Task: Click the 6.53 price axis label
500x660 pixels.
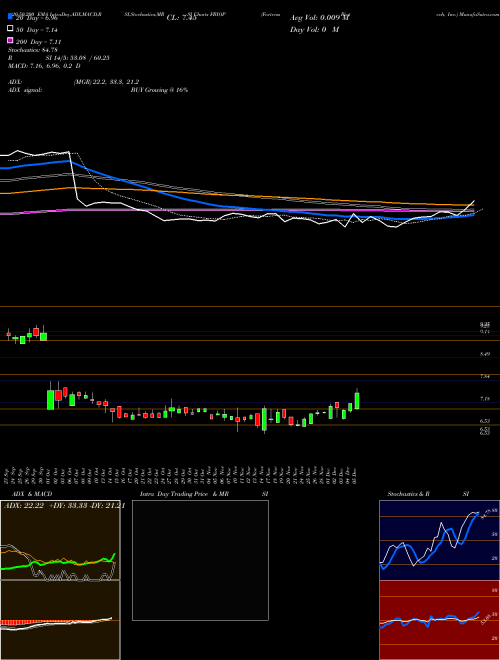Action: (x=484, y=420)
